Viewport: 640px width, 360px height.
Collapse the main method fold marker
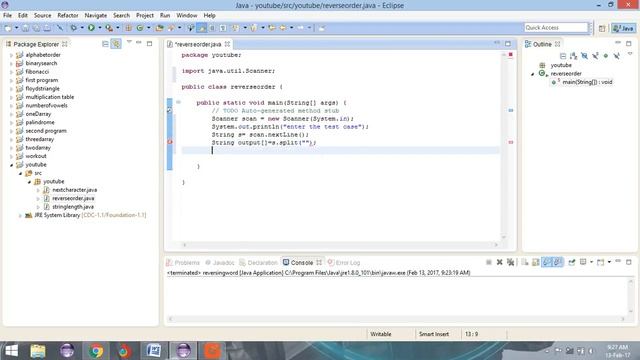178,102
